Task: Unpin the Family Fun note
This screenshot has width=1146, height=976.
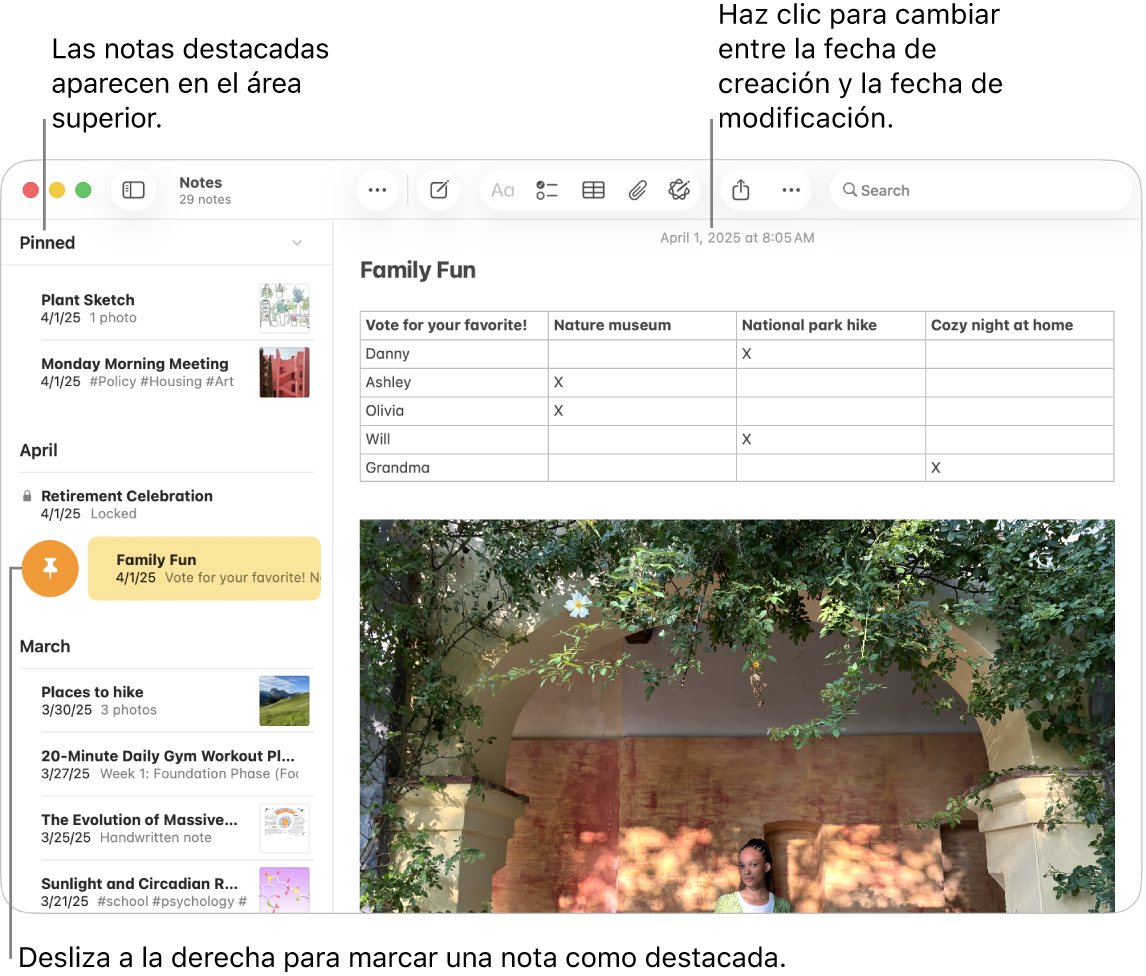Action: tap(50, 568)
